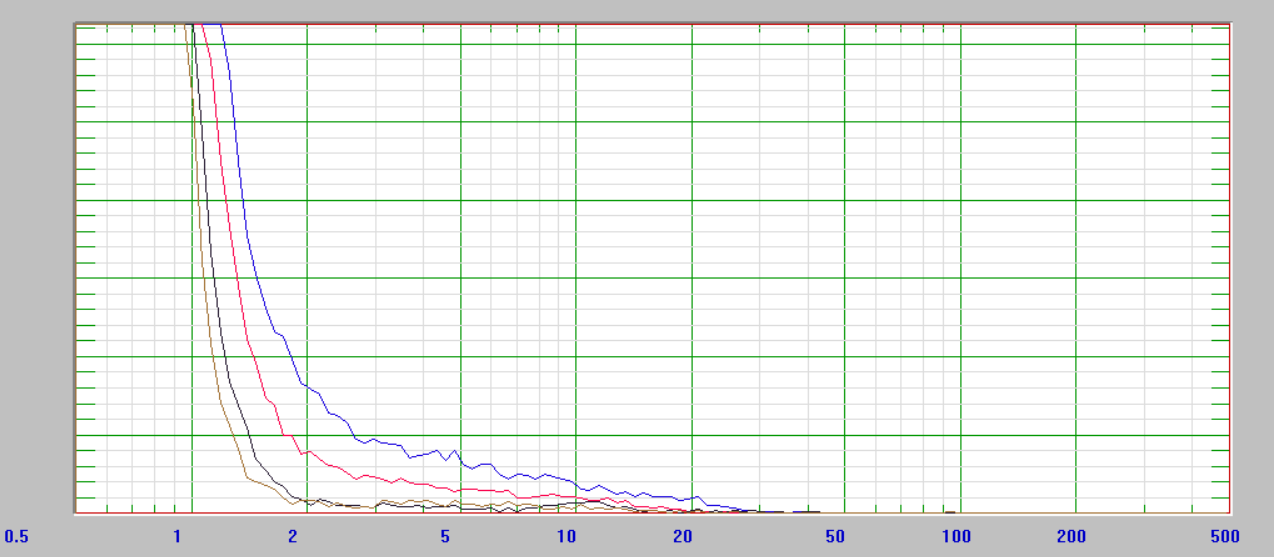The image size is (1274, 557).
Task: Select the x-axis label 2
Action: [293, 536]
